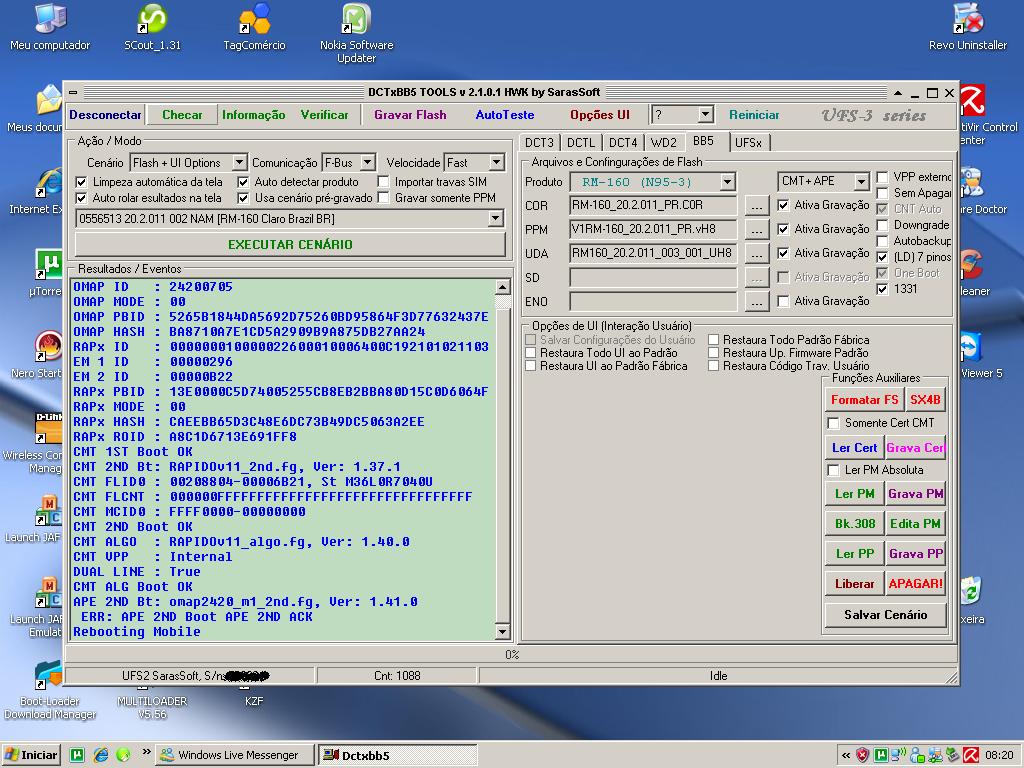Click Gravar Flash button

(x=410, y=115)
